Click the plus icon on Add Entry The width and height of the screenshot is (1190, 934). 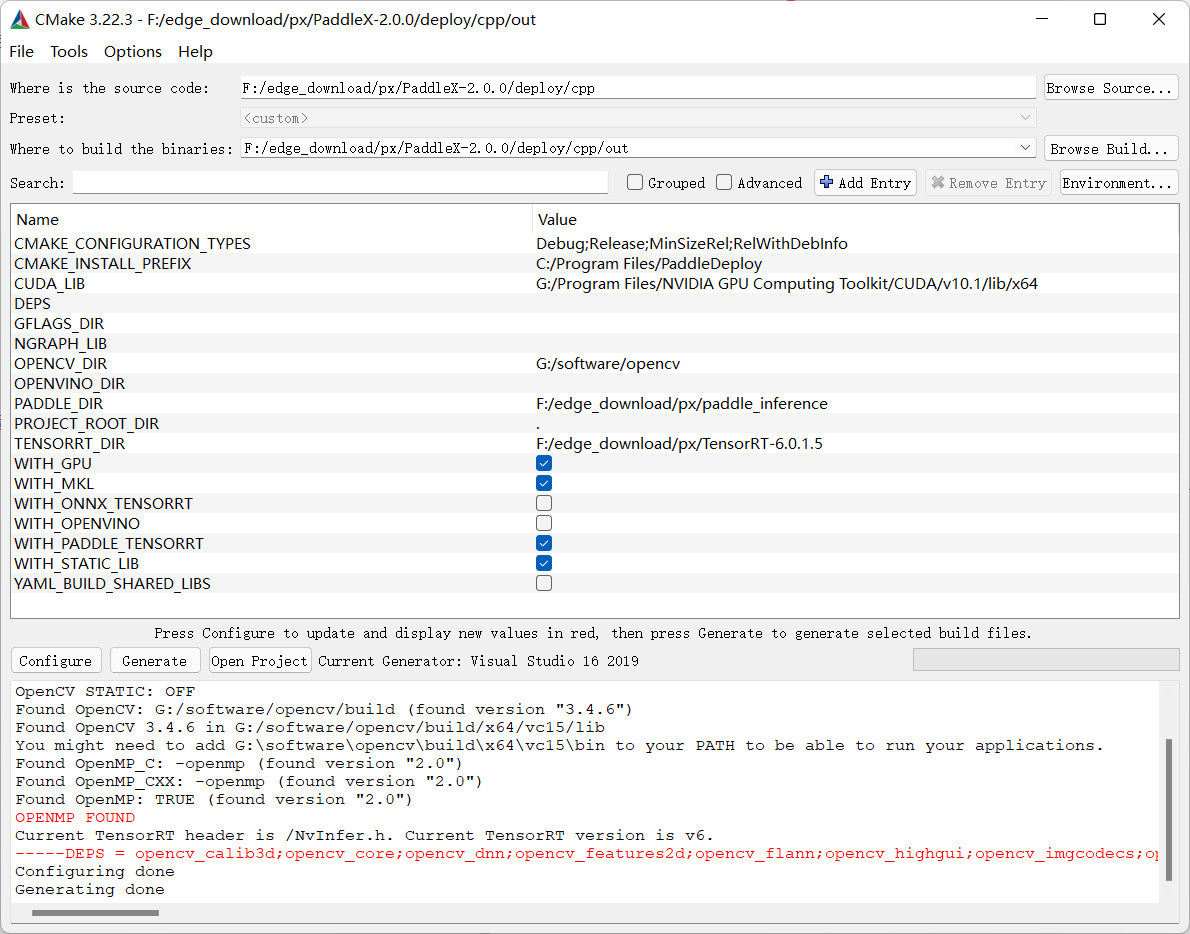[x=826, y=182]
